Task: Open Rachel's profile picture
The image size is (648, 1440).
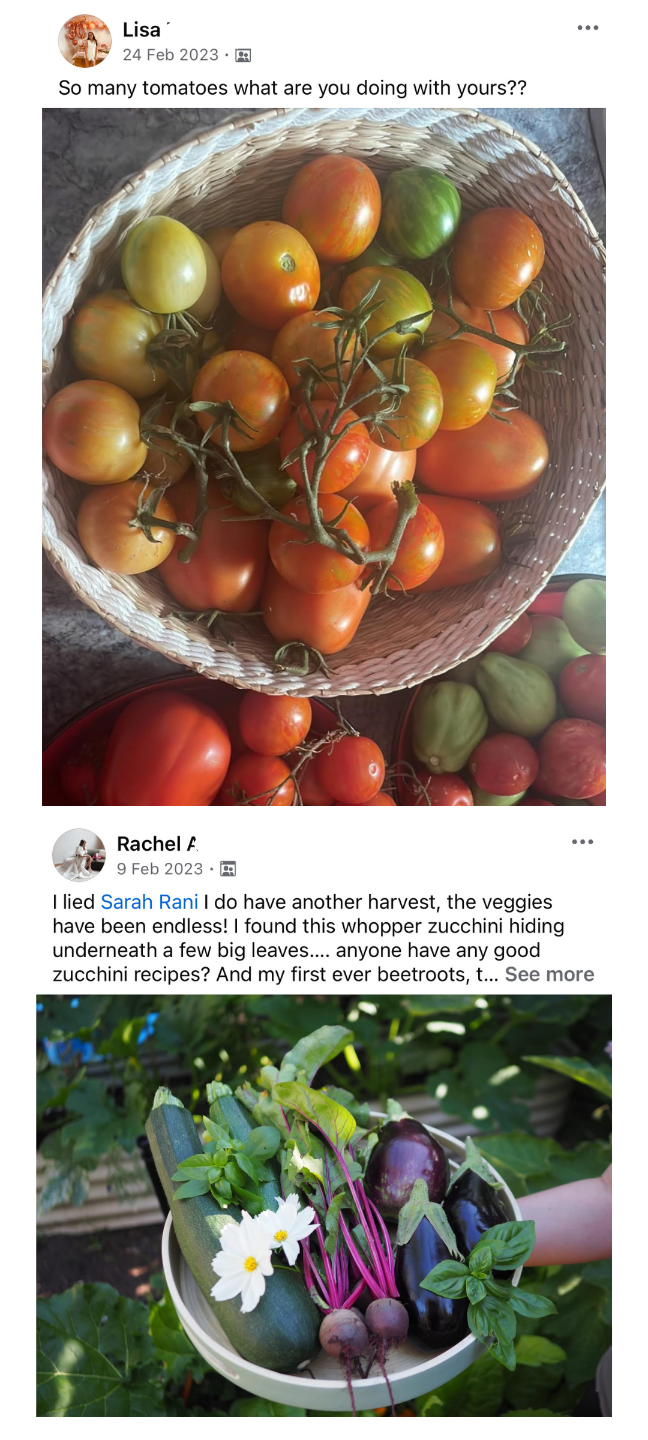Action: click(x=79, y=855)
